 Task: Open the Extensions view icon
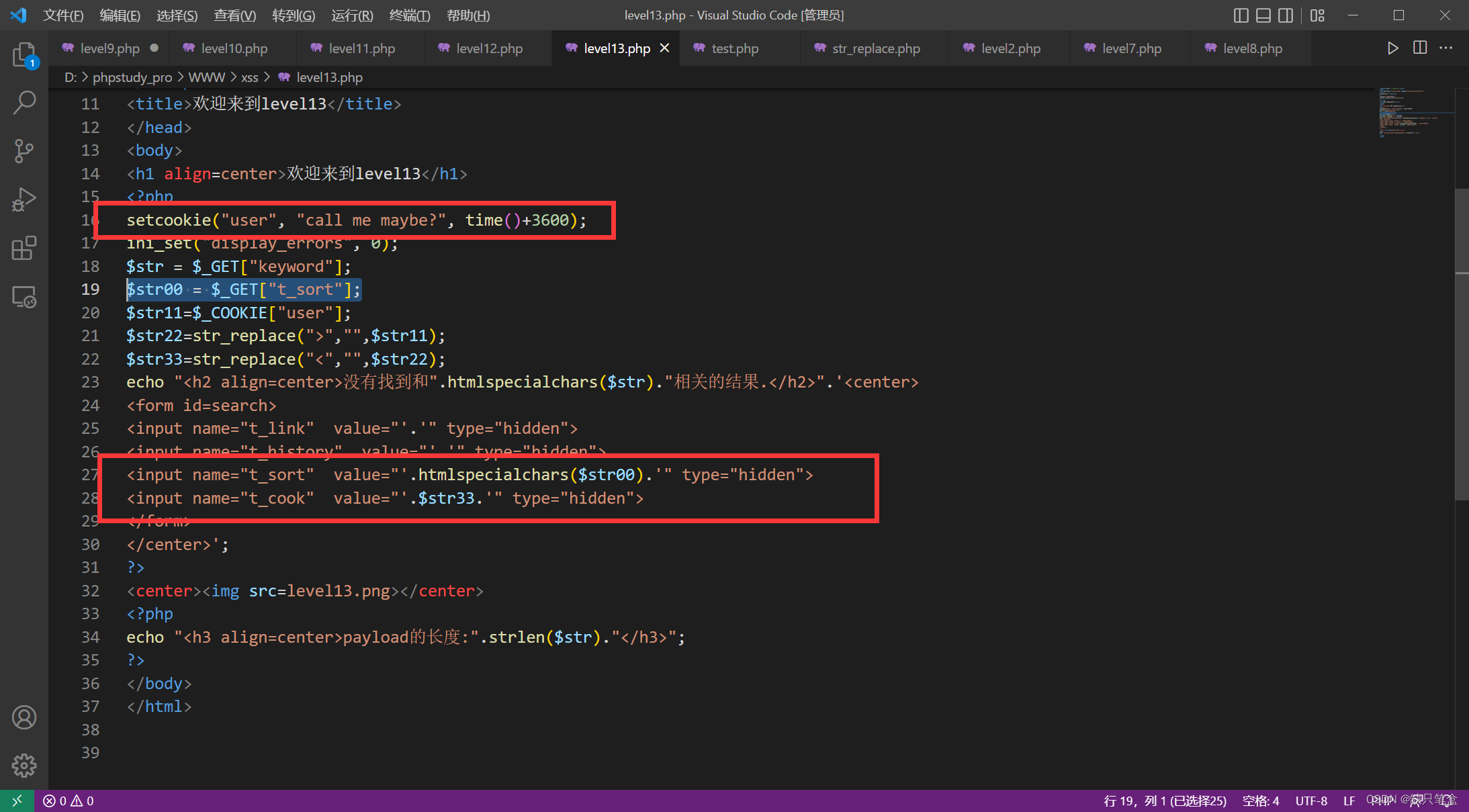[x=24, y=248]
